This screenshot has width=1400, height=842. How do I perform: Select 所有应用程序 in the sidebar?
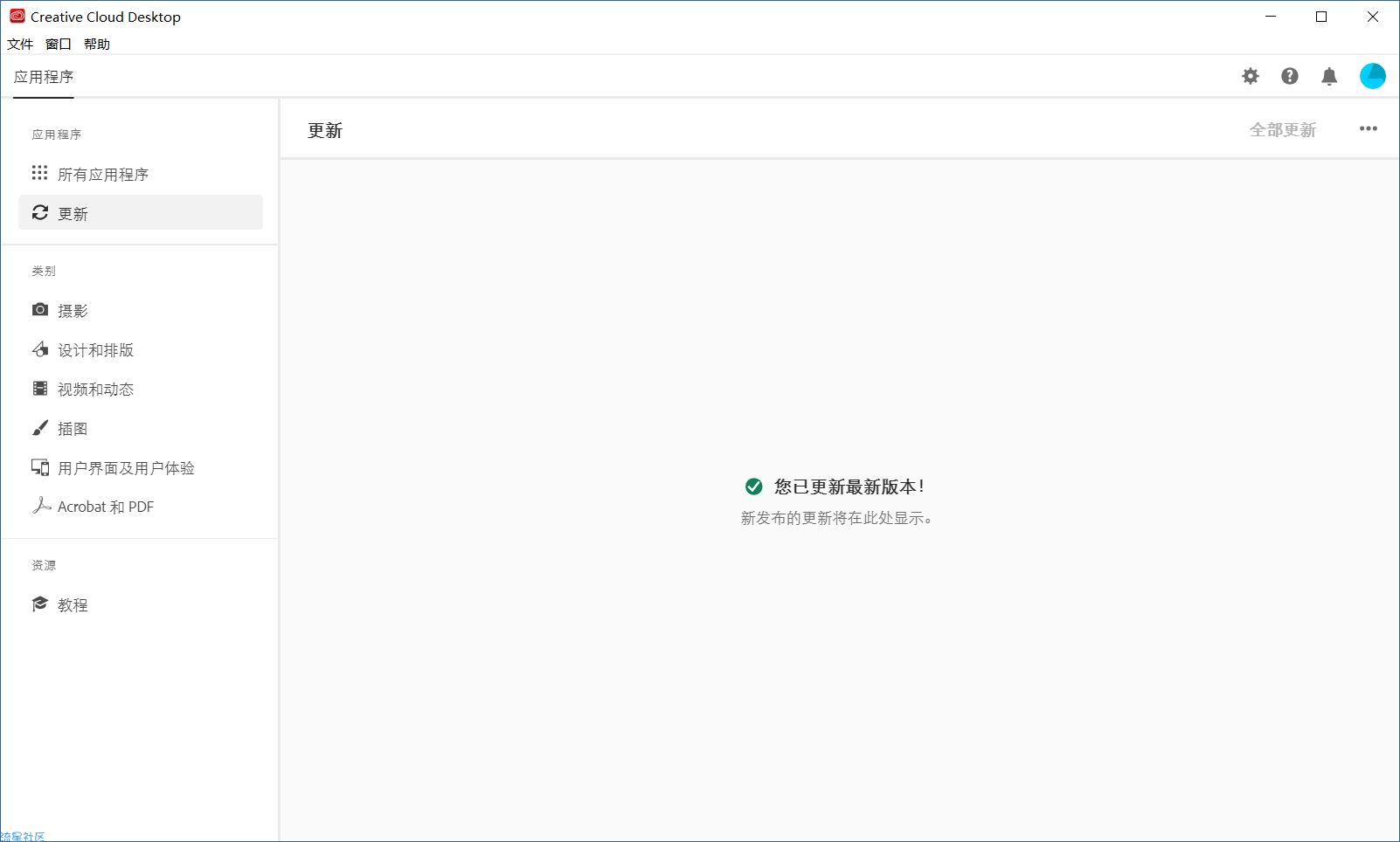tap(141, 174)
